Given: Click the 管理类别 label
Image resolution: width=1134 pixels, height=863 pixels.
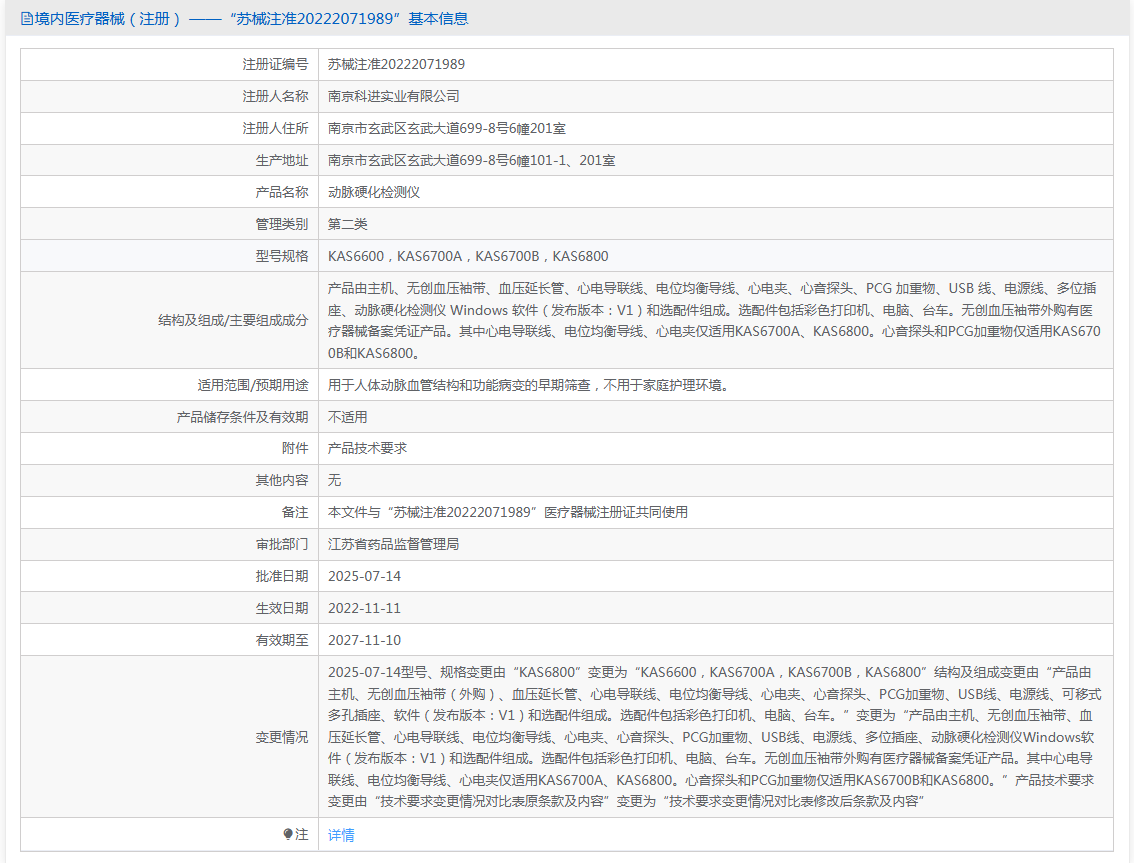Looking at the screenshot, I should pyautogui.click(x=281, y=224).
